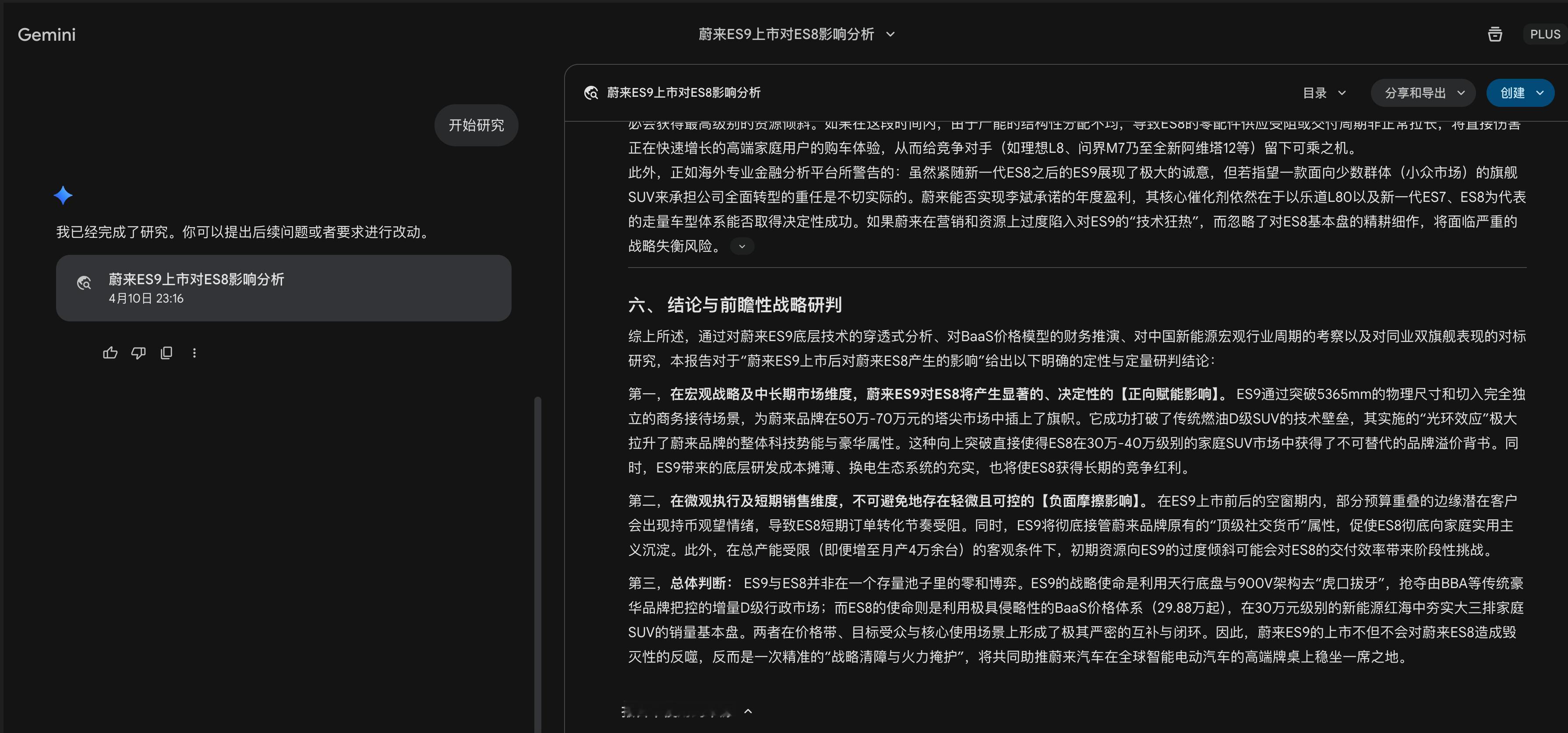Expand the blue 创建 create dropdown
The height and width of the screenshot is (733, 1568).
[1520, 93]
